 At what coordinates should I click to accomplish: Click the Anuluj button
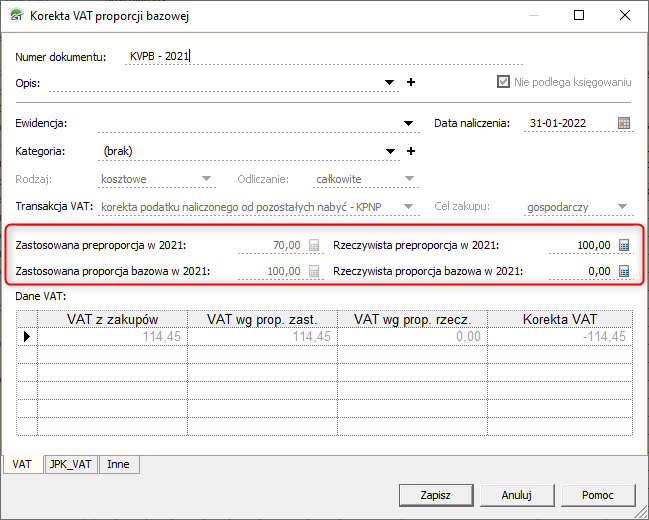517,495
